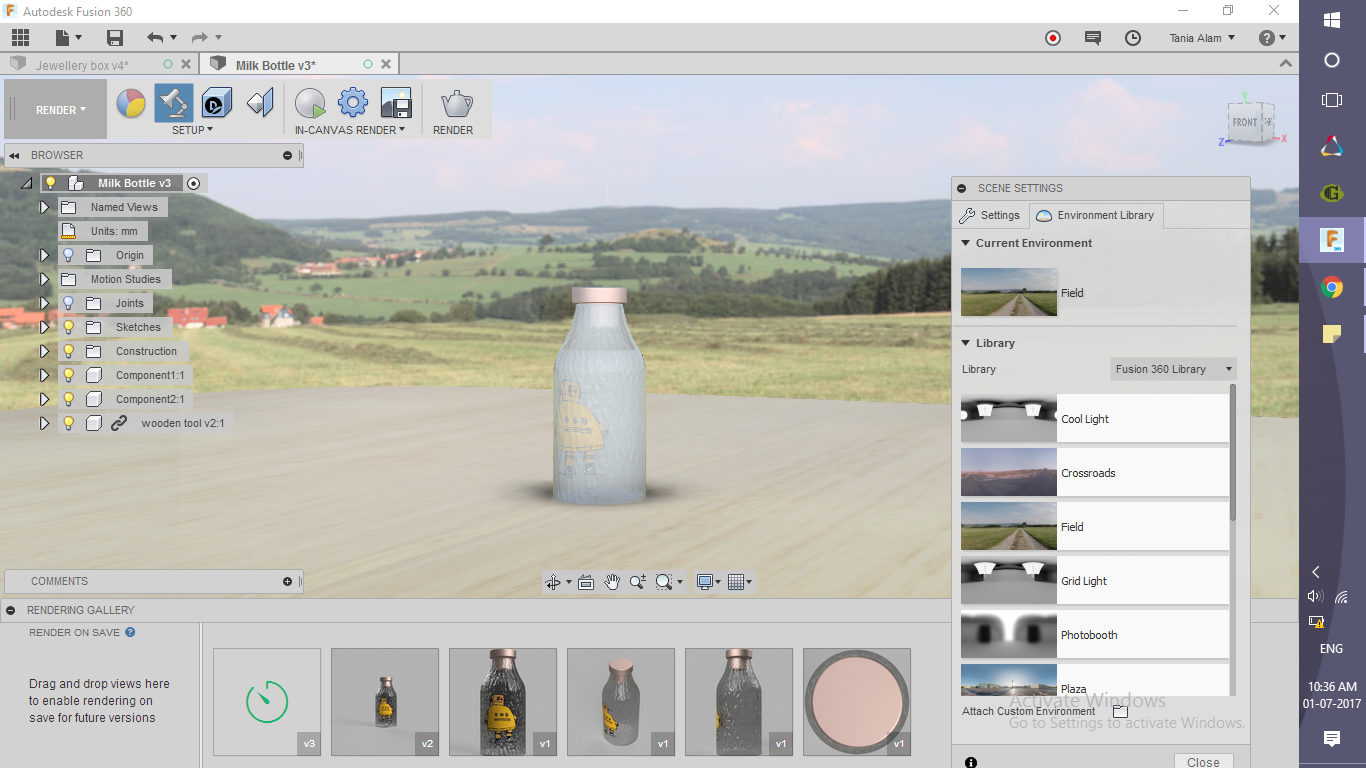Open the Fusion 360 Library dropdown
This screenshot has width=1366, height=768.
tap(1174, 369)
